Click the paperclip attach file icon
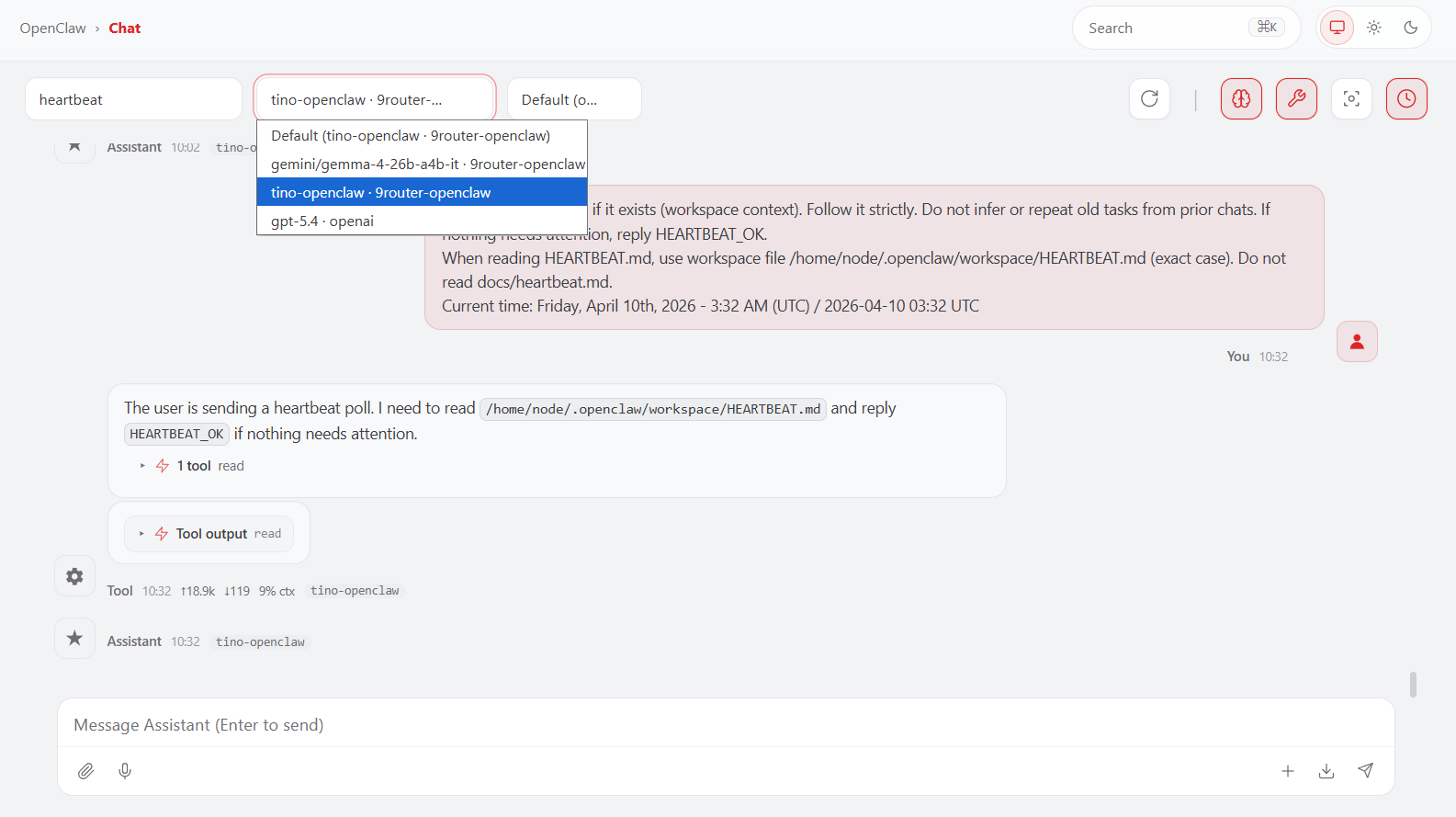Viewport: 1456px width, 817px height. pyautogui.click(x=85, y=771)
